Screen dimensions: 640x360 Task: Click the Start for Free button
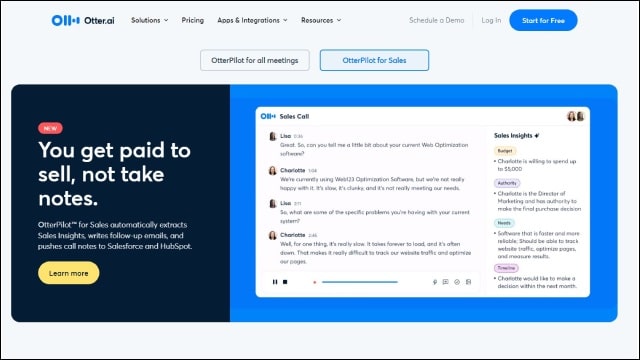point(543,20)
